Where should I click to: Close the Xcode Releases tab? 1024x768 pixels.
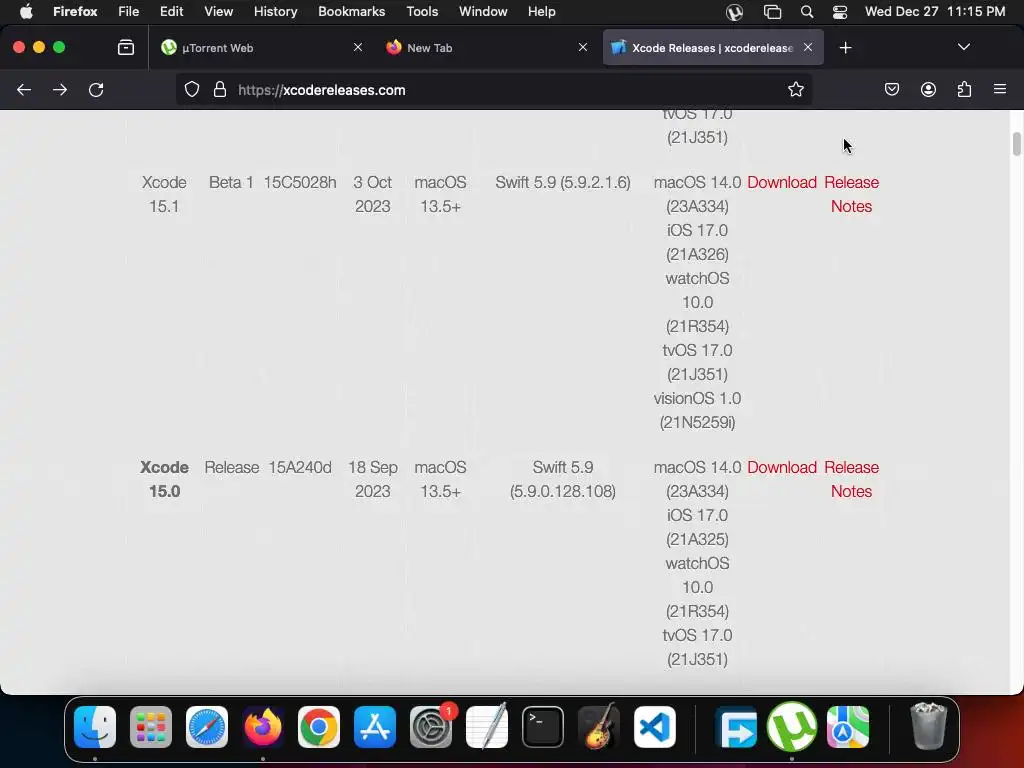(x=808, y=48)
